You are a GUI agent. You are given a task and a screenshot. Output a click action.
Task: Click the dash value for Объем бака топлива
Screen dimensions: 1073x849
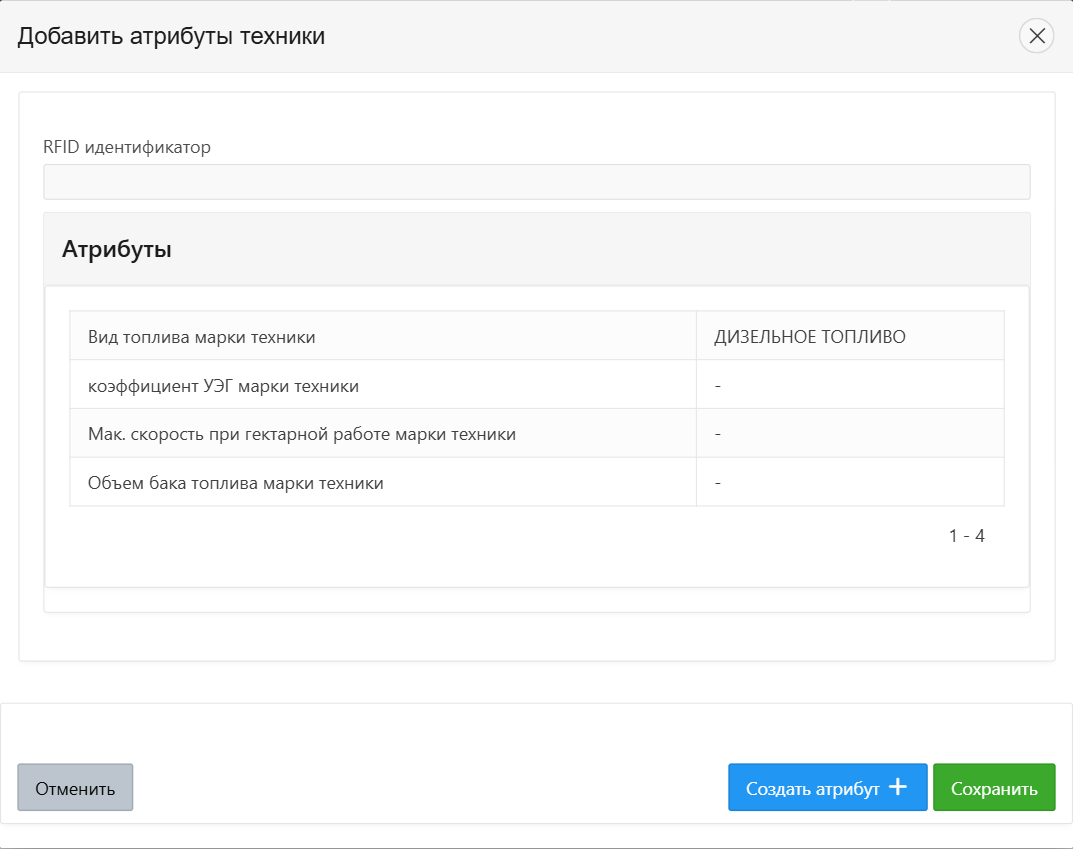pos(718,483)
